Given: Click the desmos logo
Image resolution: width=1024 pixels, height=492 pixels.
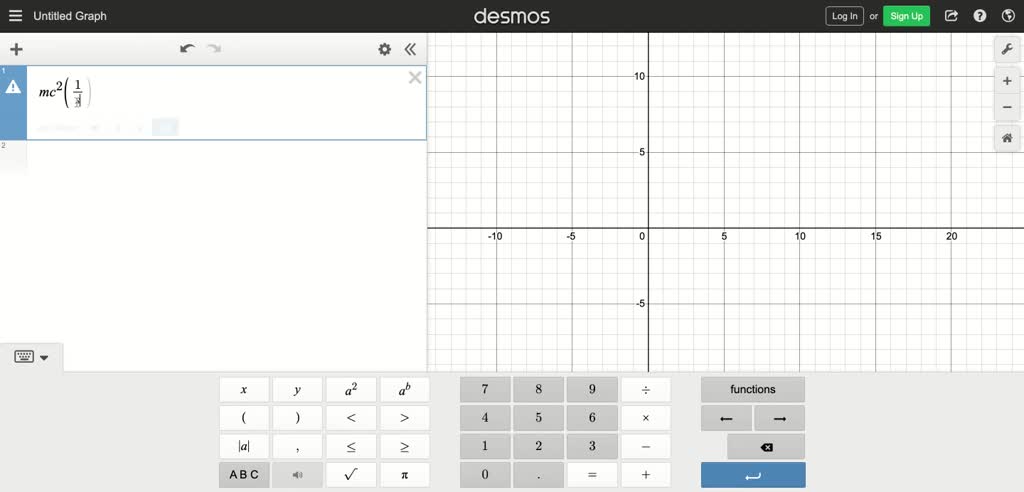Looking at the screenshot, I should click(512, 16).
